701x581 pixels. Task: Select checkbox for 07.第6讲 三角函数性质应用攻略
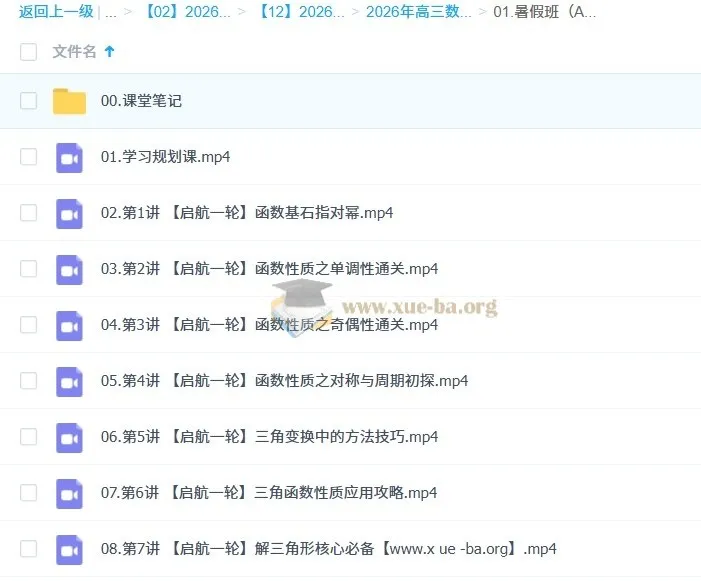(x=29, y=493)
